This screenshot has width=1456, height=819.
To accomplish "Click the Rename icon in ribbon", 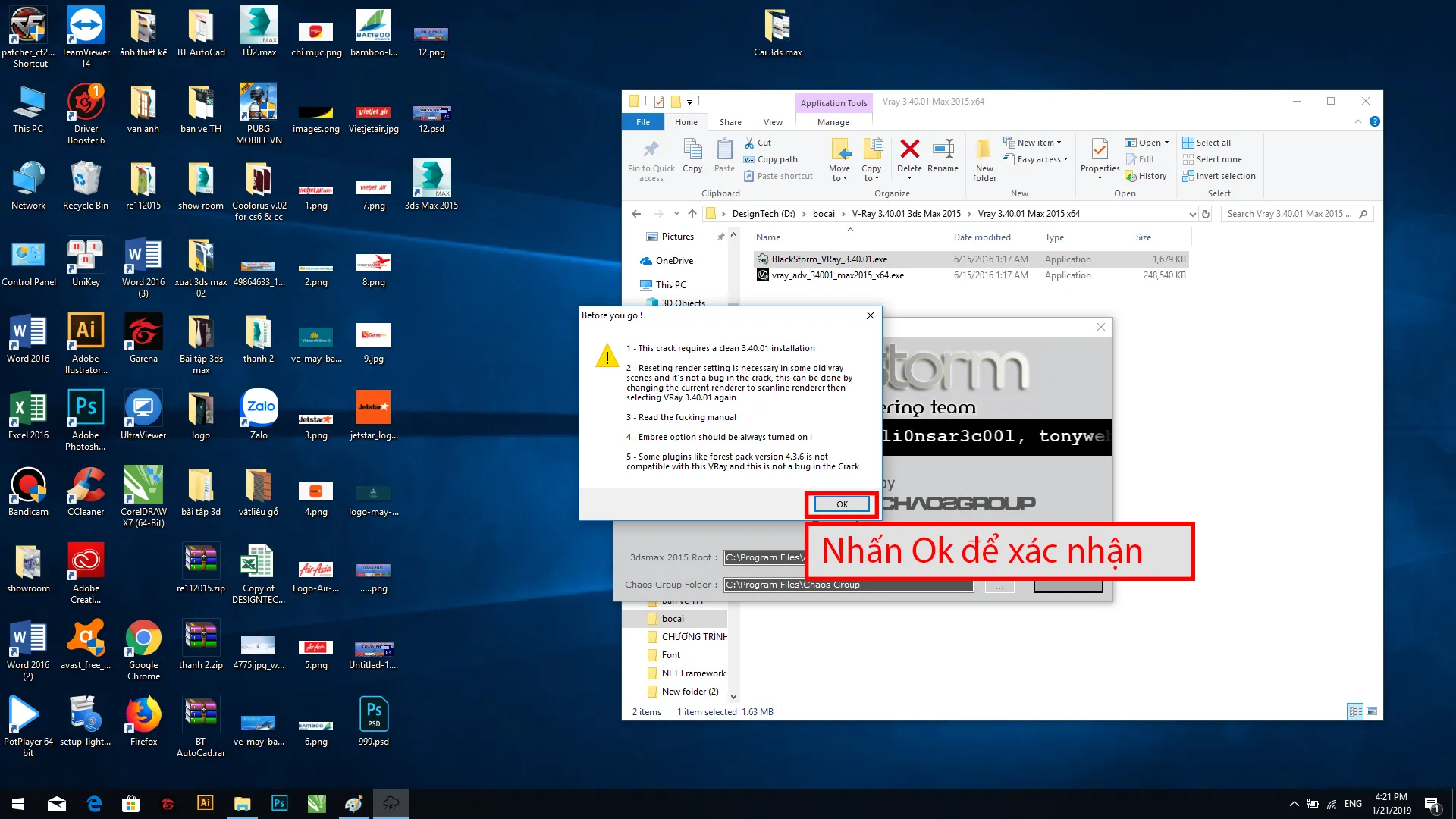I will pos(943,149).
